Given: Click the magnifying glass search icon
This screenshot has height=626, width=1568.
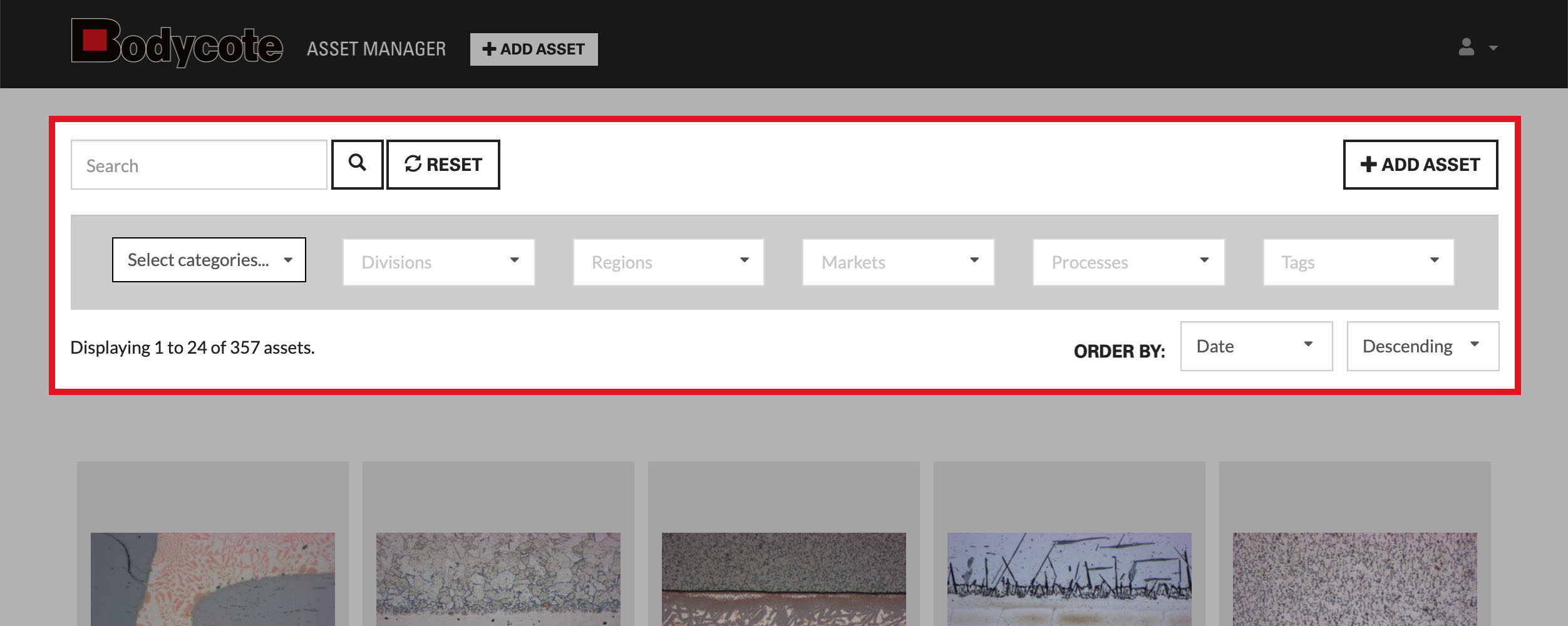Looking at the screenshot, I should tap(357, 164).
